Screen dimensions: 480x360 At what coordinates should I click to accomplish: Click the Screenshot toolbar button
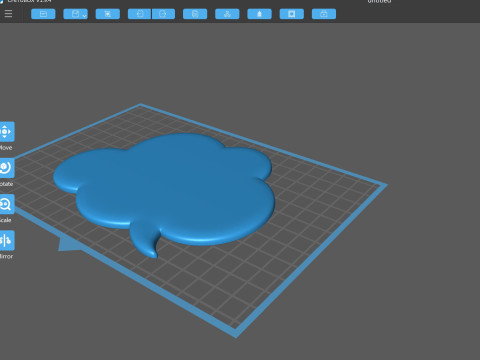pos(108,14)
